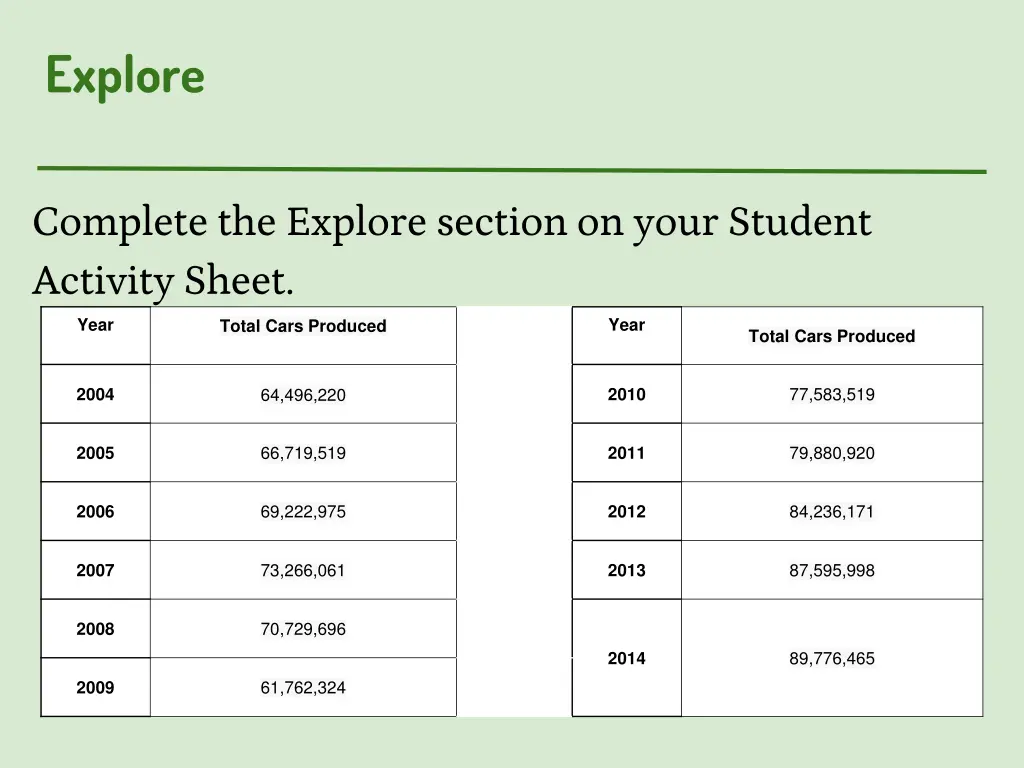Select the 66,719,519 cars produced value
The height and width of the screenshot is (768, 1024).
coord(303,453)
